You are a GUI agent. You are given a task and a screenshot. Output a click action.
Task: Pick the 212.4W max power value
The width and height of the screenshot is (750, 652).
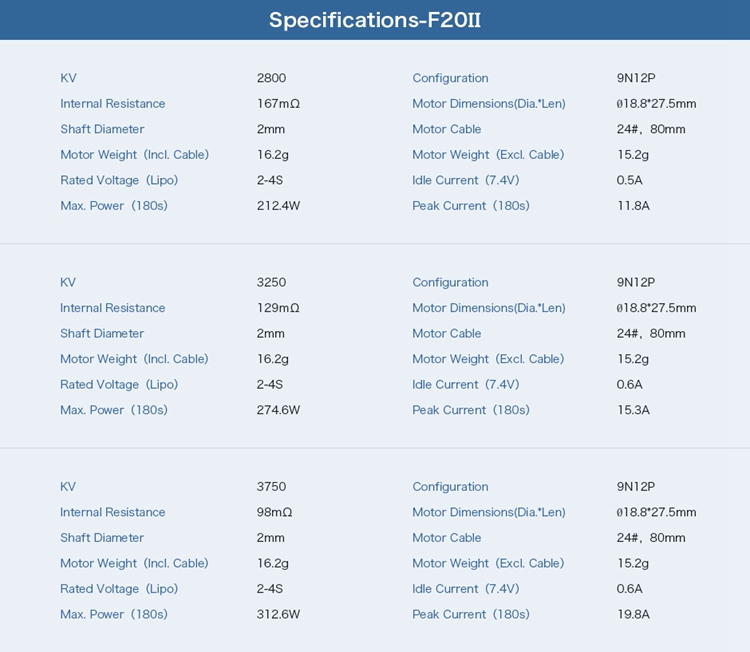(x=278, y=206)
